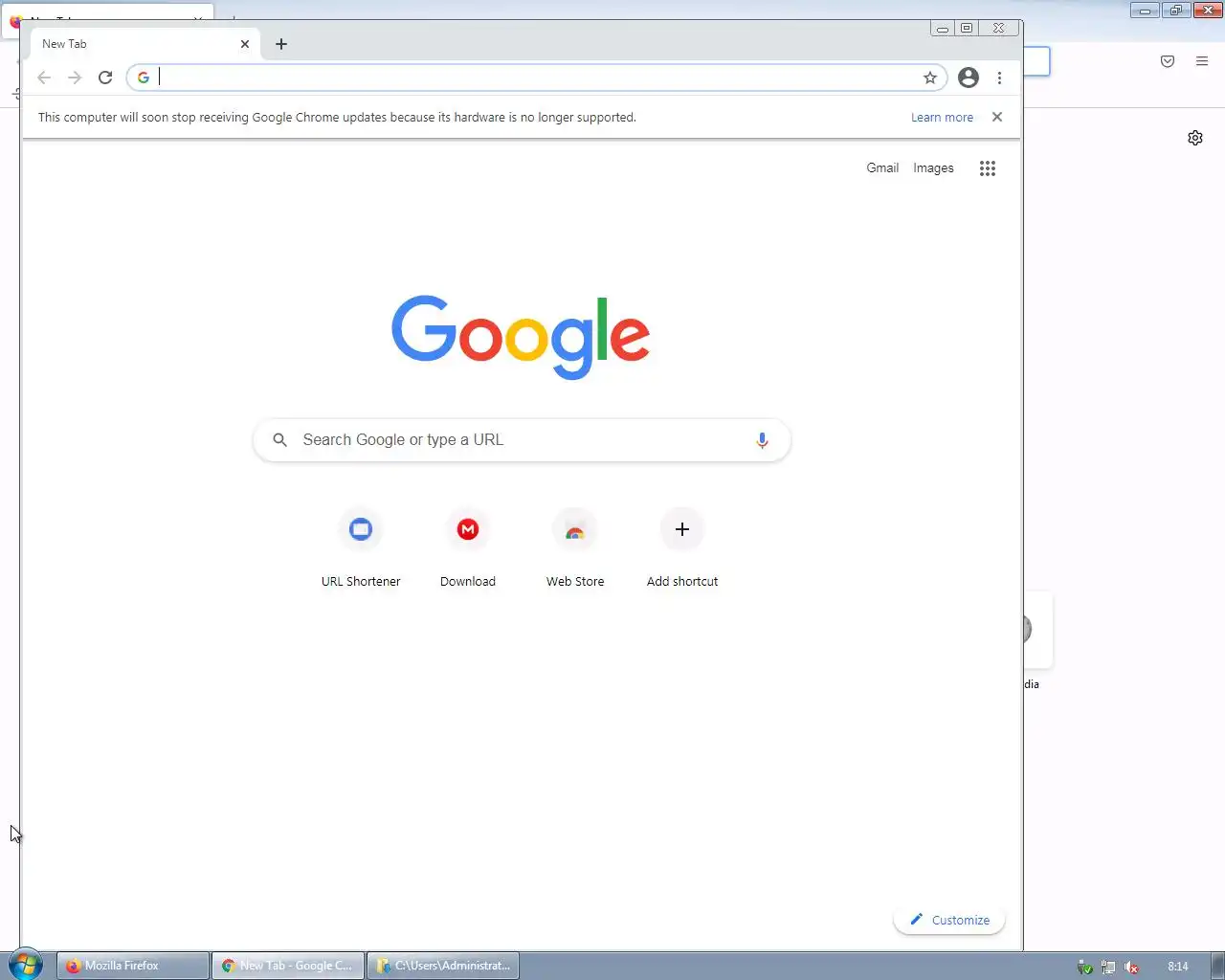Open the C:\Users\Administrat... taskbar window
This screenshot has height=980, width=1225.
point(443,966)
